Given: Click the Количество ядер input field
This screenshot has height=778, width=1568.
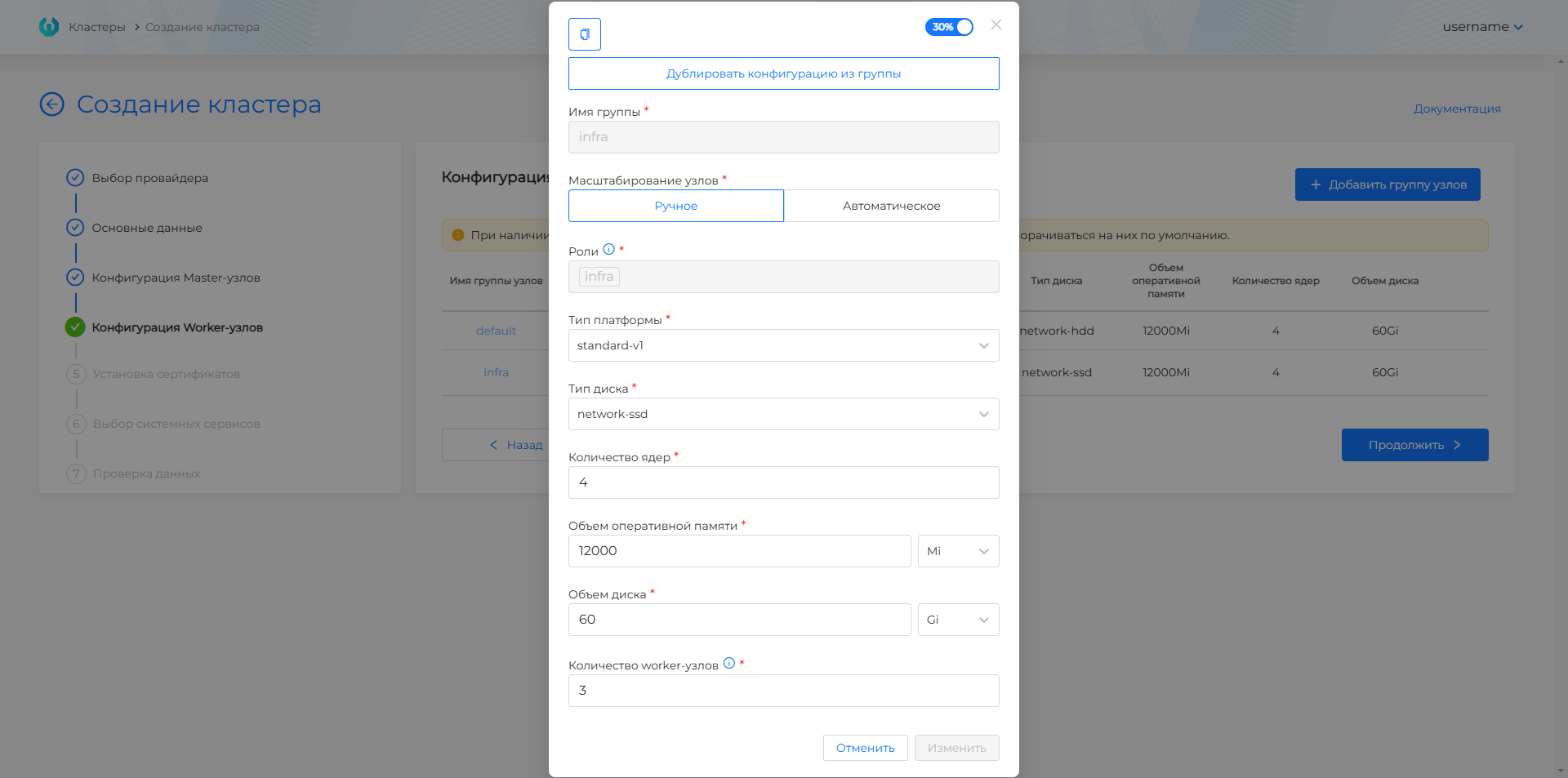Looking at the screenshot, I should (783, 482).
